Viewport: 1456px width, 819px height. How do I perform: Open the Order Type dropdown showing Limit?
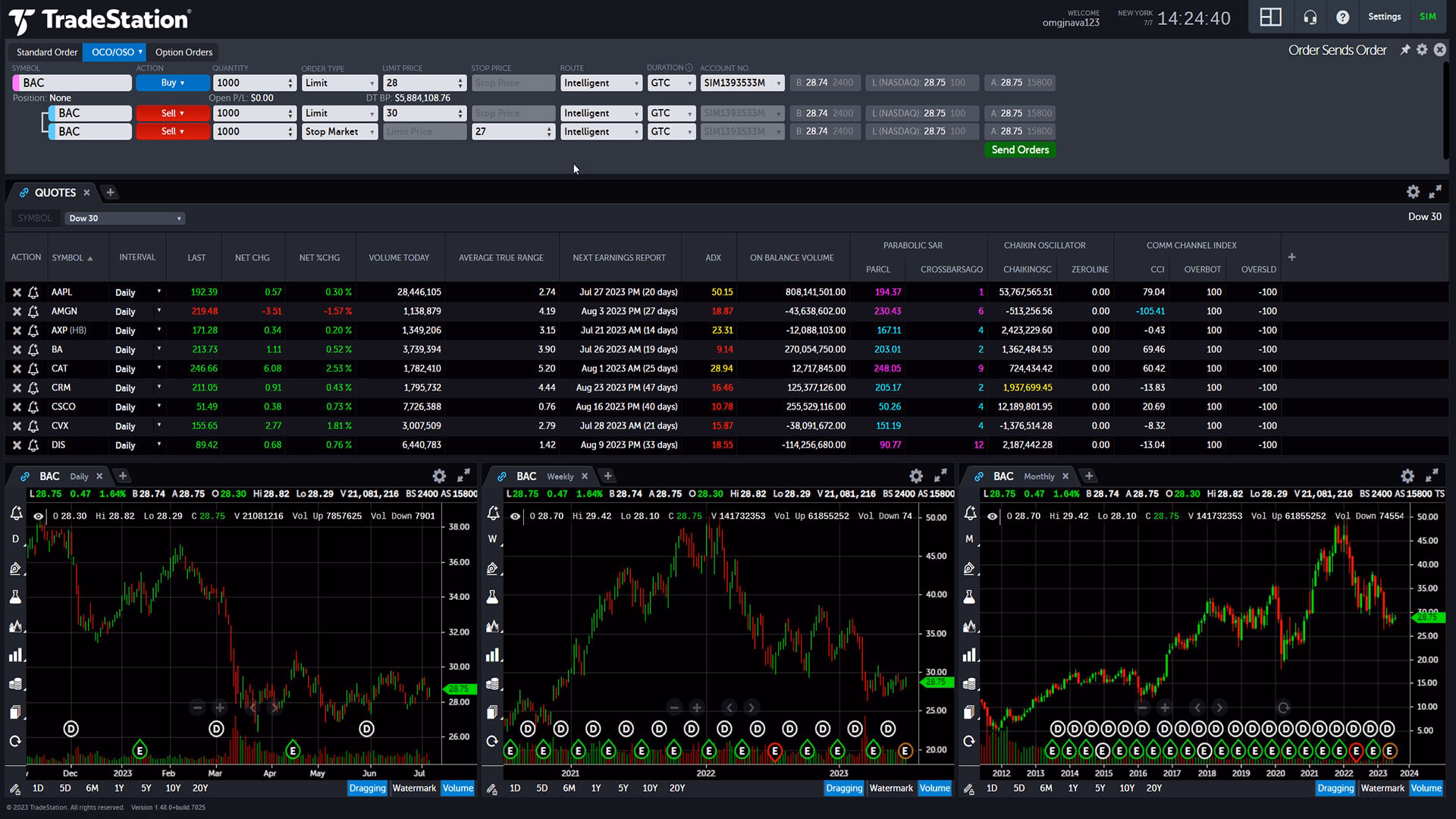click(339, 83)
